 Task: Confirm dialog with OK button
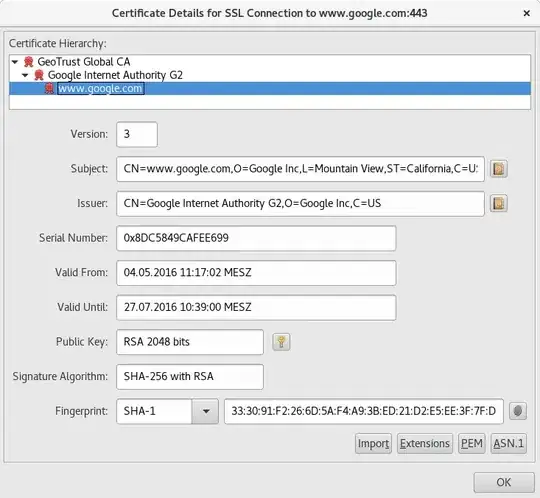(504, 483)
